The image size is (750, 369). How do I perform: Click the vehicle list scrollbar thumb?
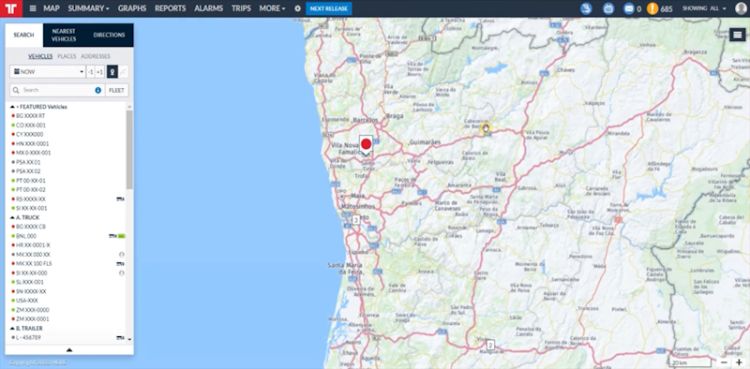pos(129,149)
